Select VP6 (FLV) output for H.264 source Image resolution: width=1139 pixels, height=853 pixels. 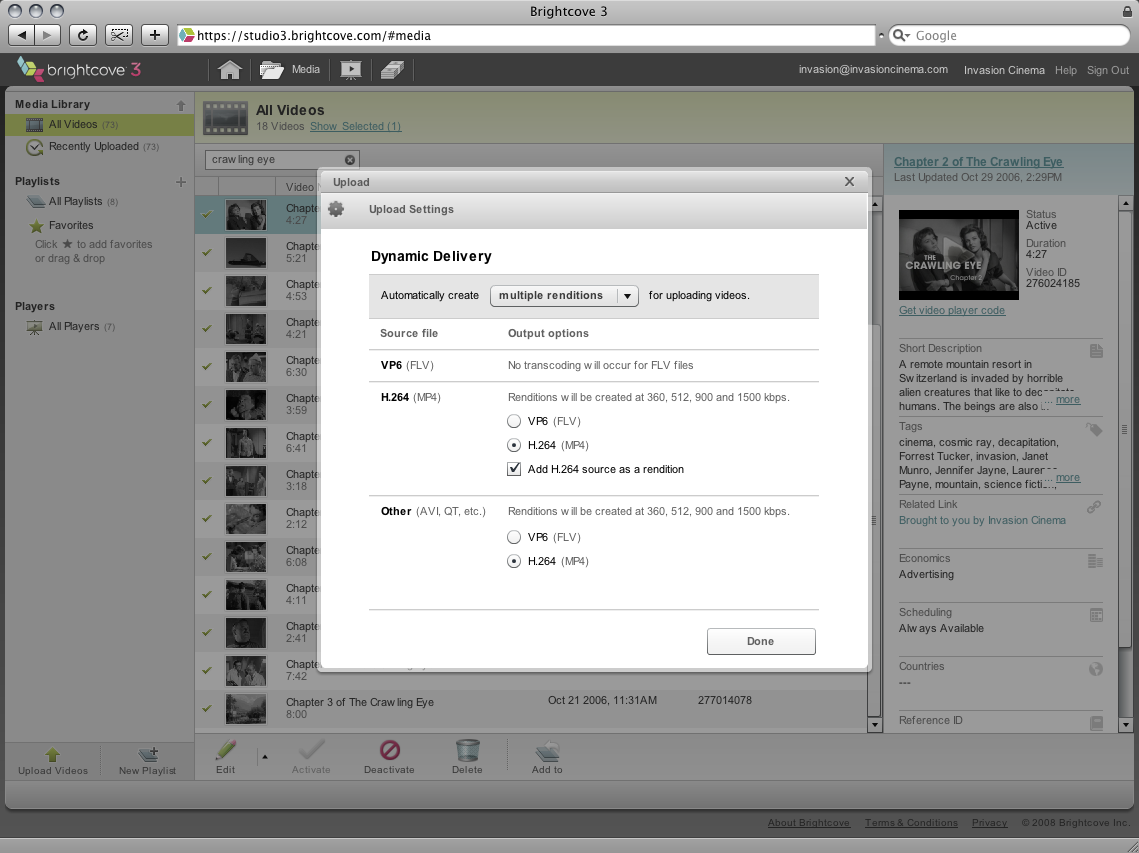(514, 421)
